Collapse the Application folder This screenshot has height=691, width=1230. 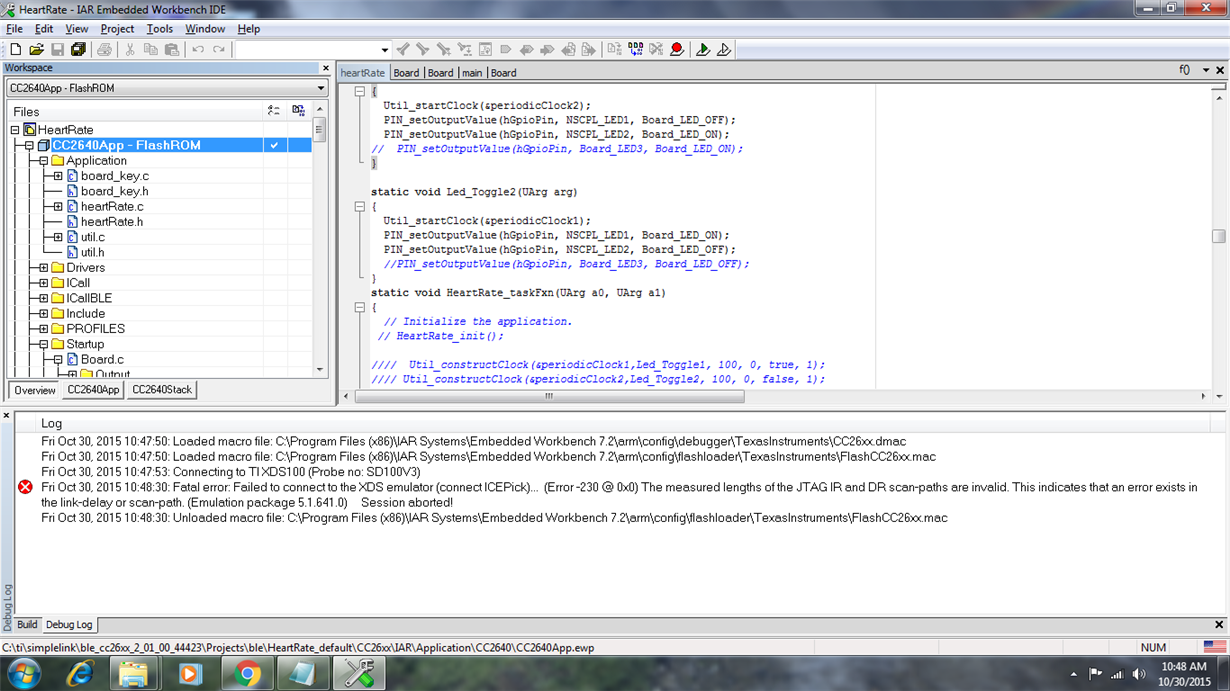tap(44, 161)
